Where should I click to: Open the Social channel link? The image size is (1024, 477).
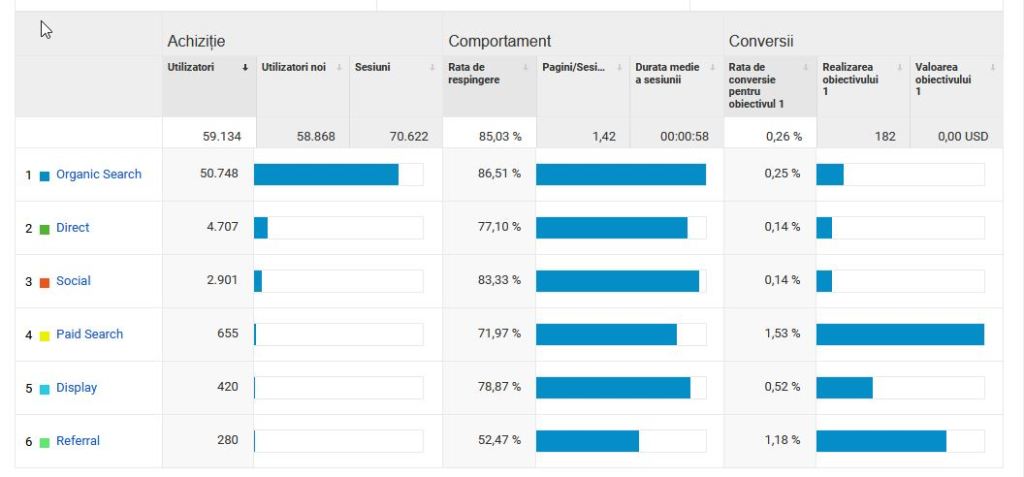tap(73, 281)
